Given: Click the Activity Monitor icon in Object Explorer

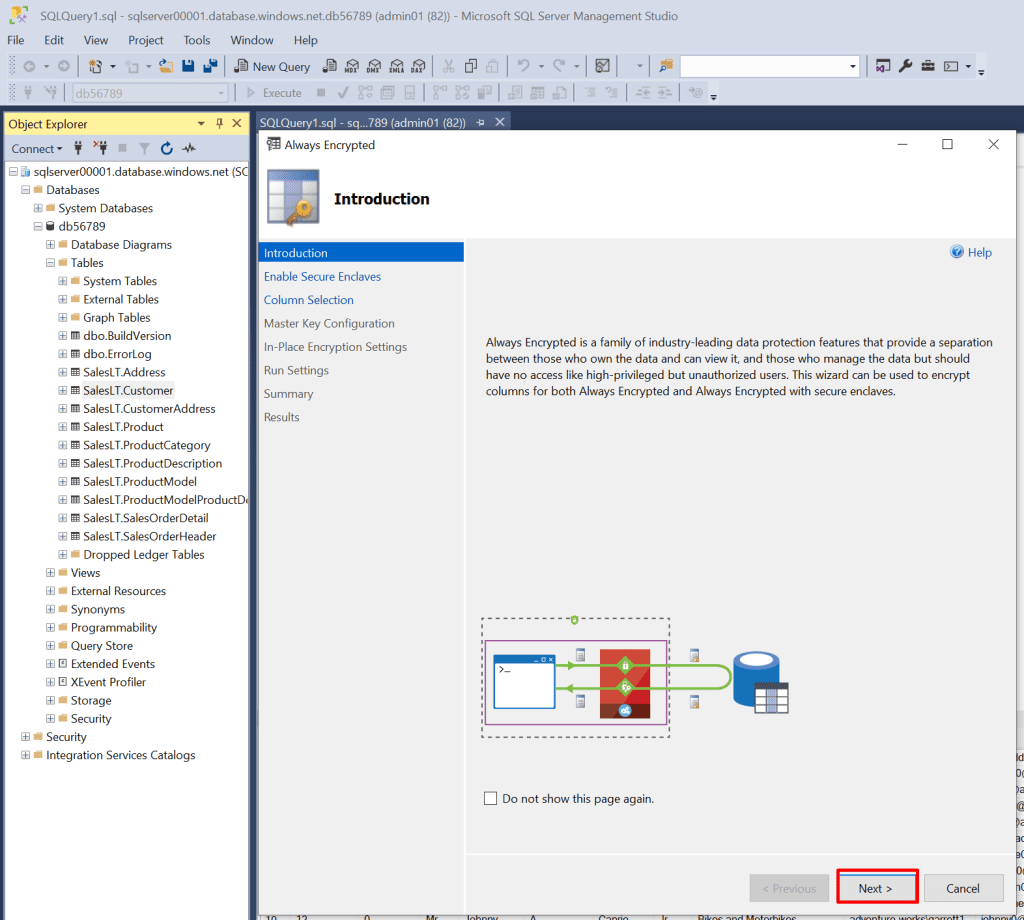Looking at the screenshot, I should (x=189, y=148).
